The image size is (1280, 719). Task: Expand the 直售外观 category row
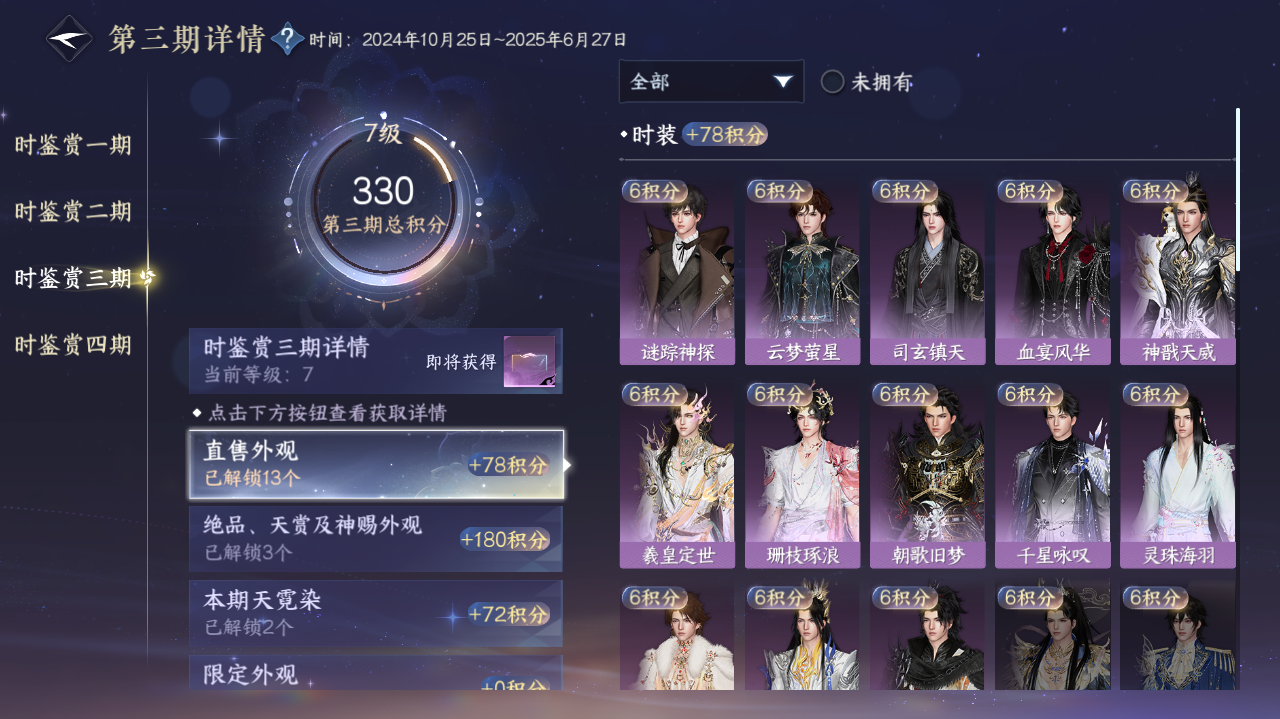376,464
